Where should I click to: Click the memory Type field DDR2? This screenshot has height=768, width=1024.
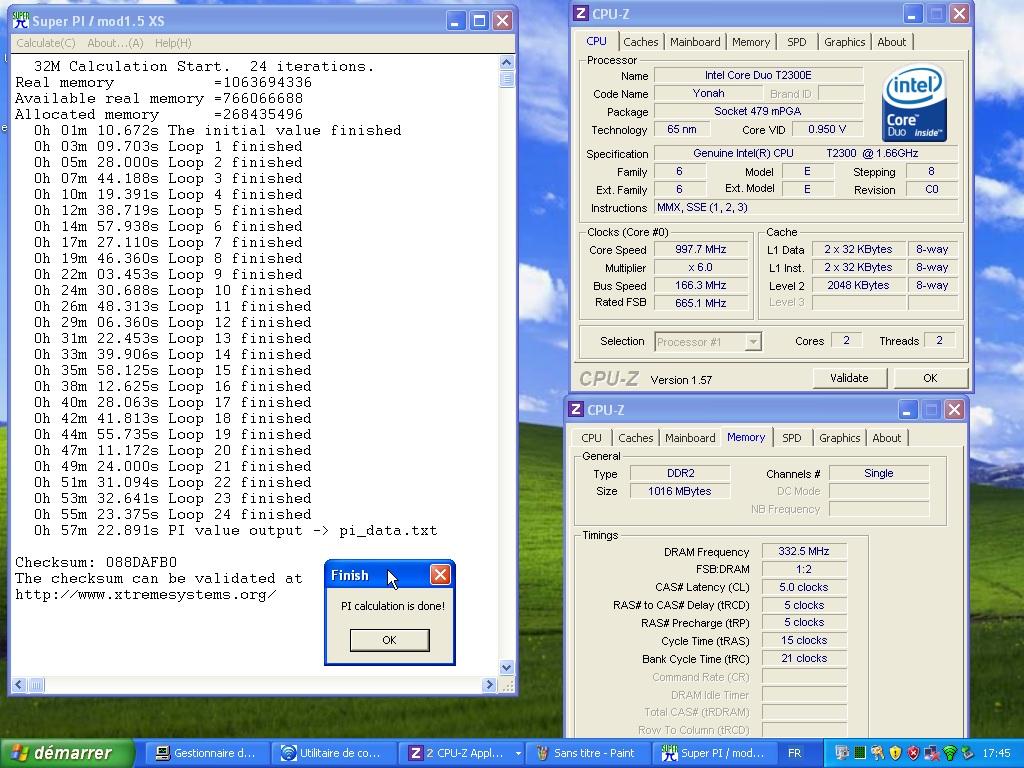coord(680,473)
